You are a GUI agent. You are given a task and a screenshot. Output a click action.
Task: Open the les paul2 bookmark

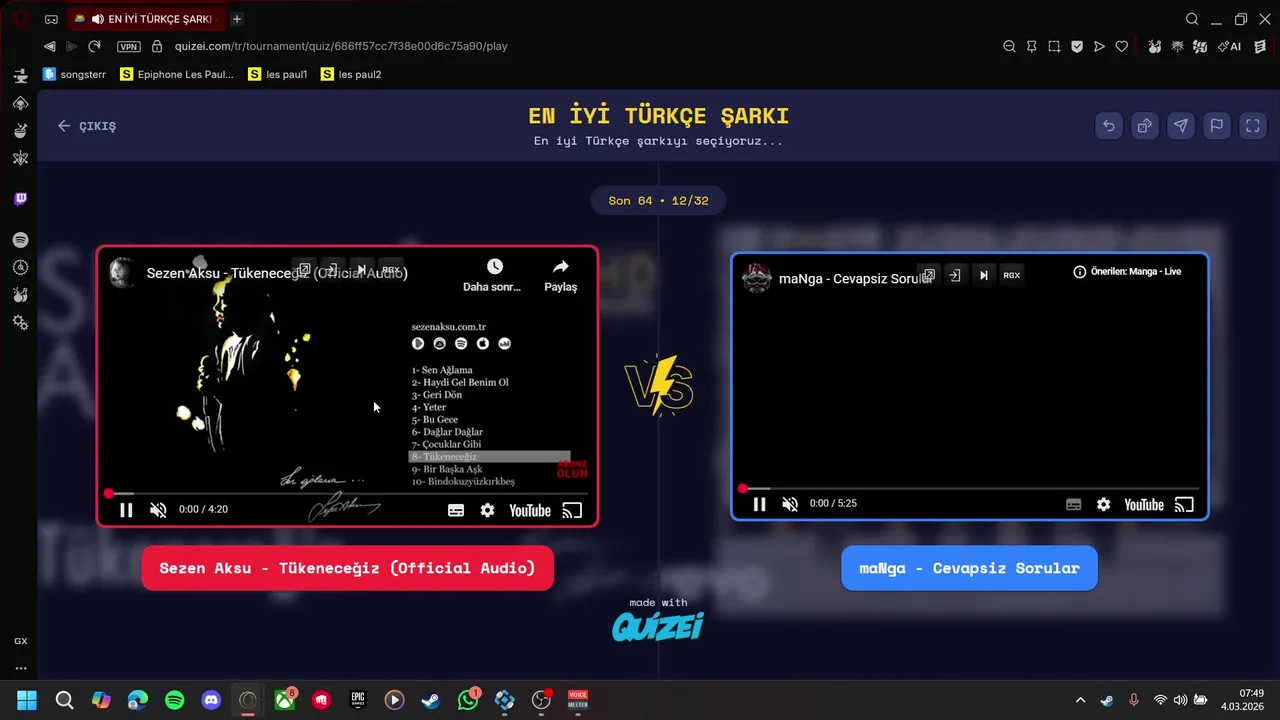(x=352, y=74)
